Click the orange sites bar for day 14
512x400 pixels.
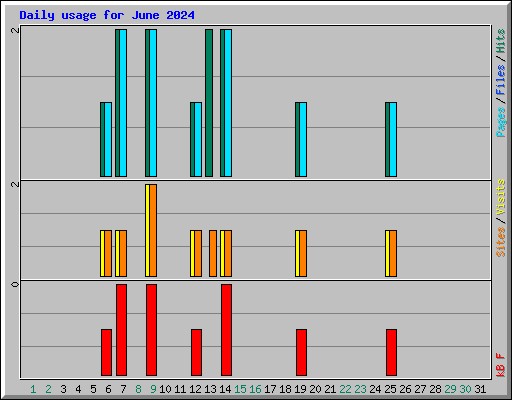pyautogui.click(x=228, y=253)
